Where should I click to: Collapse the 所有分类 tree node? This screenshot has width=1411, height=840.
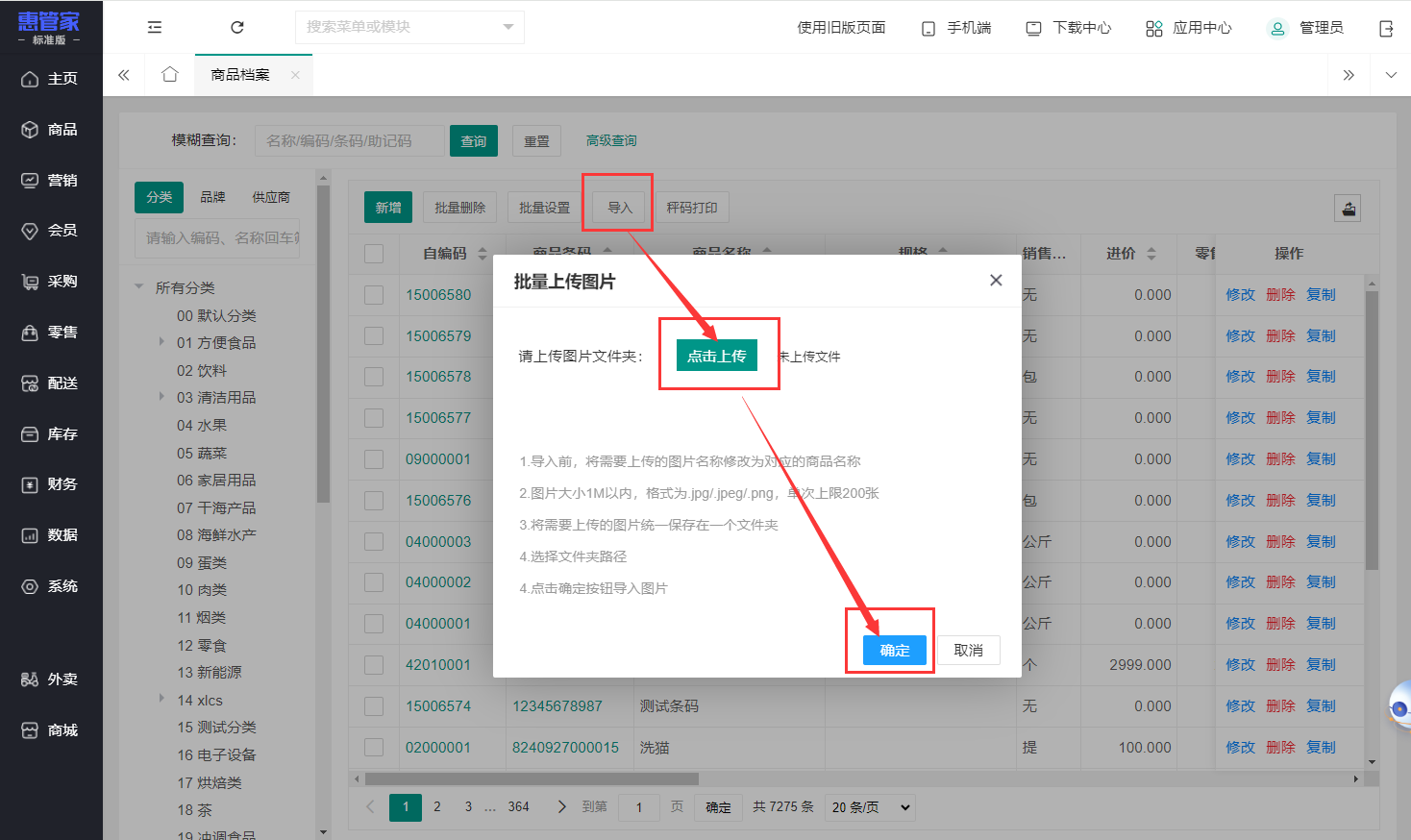coord(139,287)
